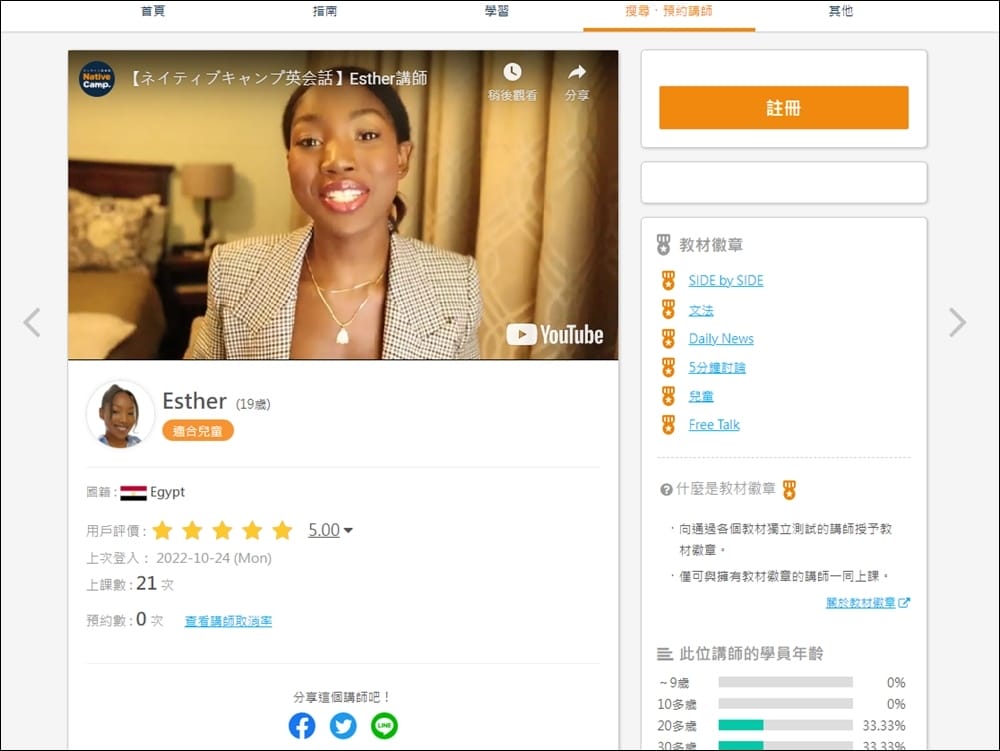This screenshot has height=751, width=1000.
Task: Click the right arrow to view next teacher
Action: 957,323
